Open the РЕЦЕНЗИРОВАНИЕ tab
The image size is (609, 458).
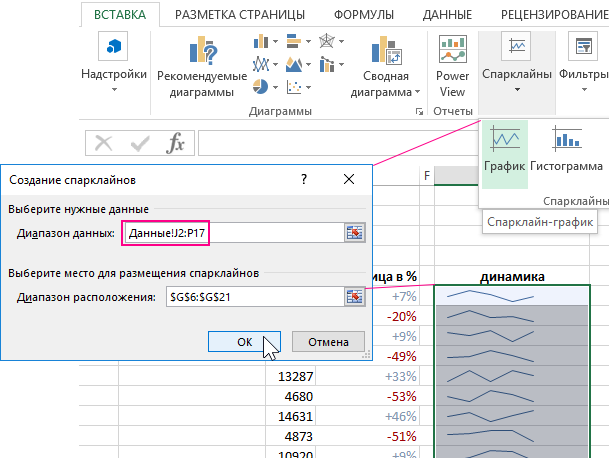pyautogui.click(x=555, y=15)
